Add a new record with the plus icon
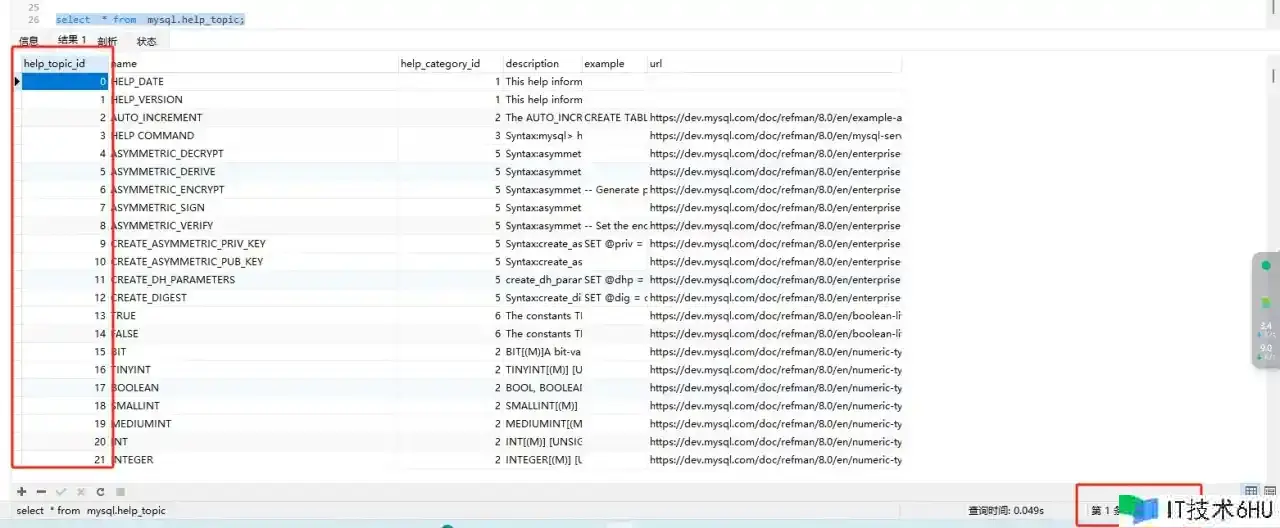The width and height of the screenshot is (1280, 528). pyautogui.click(x=22, y=492)
